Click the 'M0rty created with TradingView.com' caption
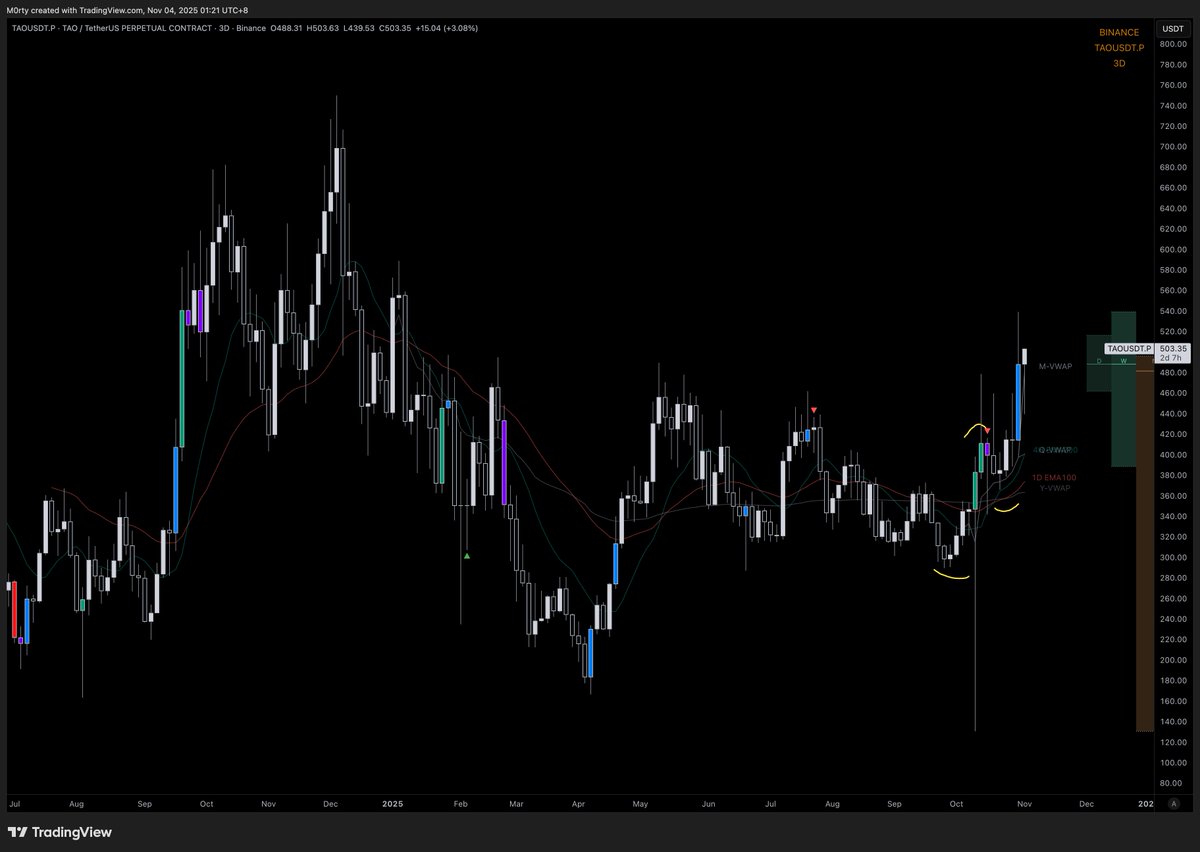 [126, 10]
